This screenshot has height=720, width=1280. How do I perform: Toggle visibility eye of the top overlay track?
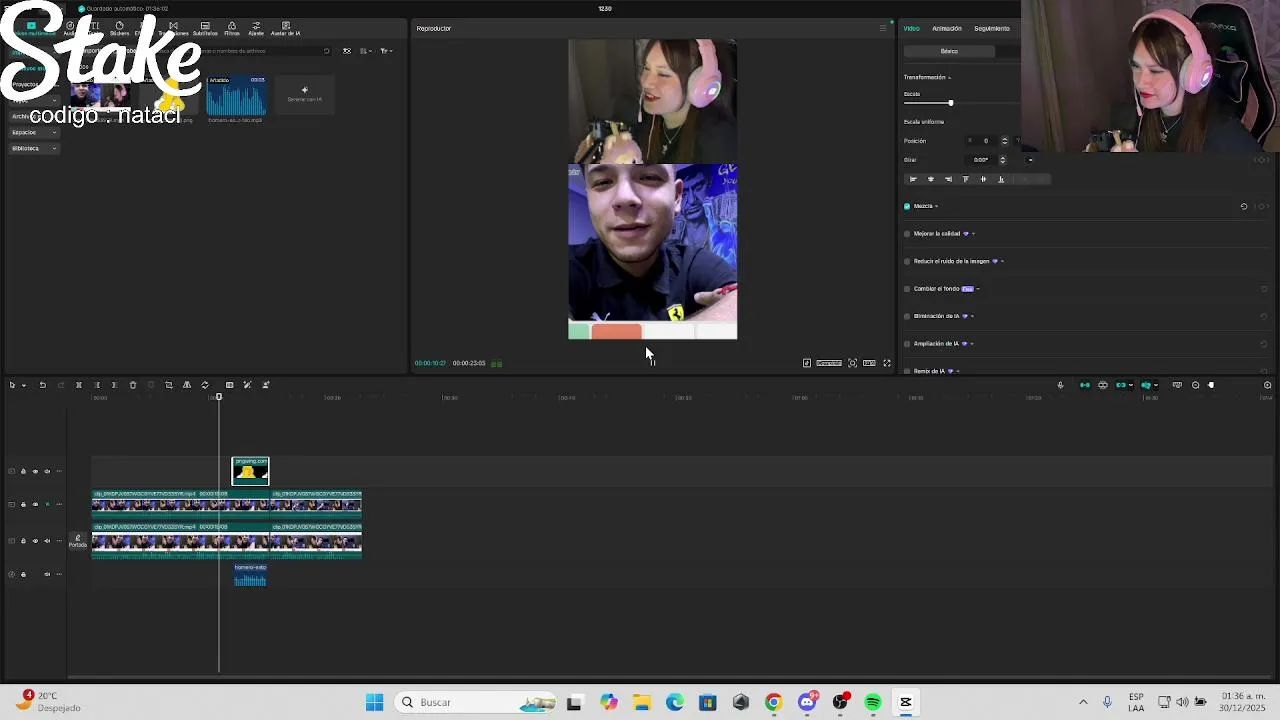click(x=35, y=471)
